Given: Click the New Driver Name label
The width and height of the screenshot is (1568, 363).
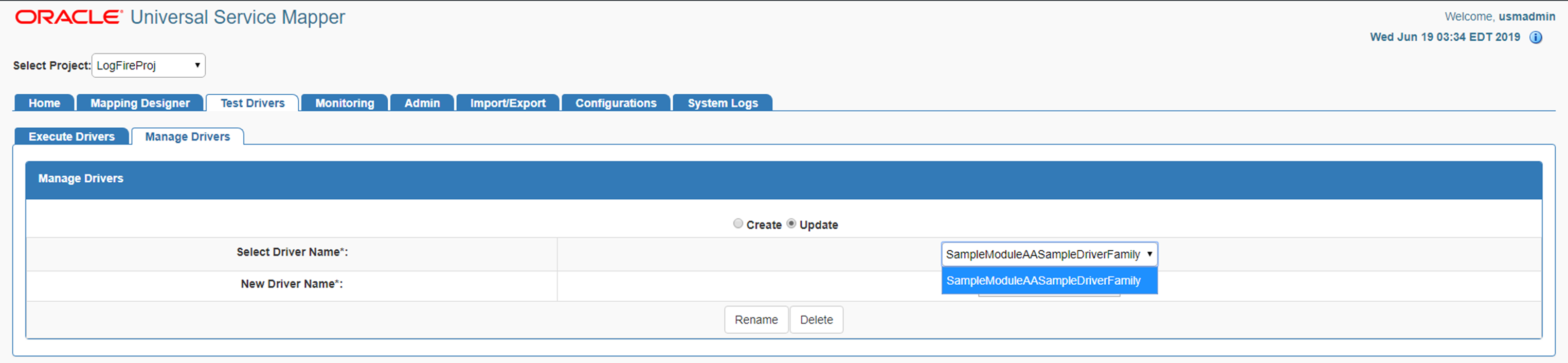Looking at the screenshot, I should [x=292, y=284].
